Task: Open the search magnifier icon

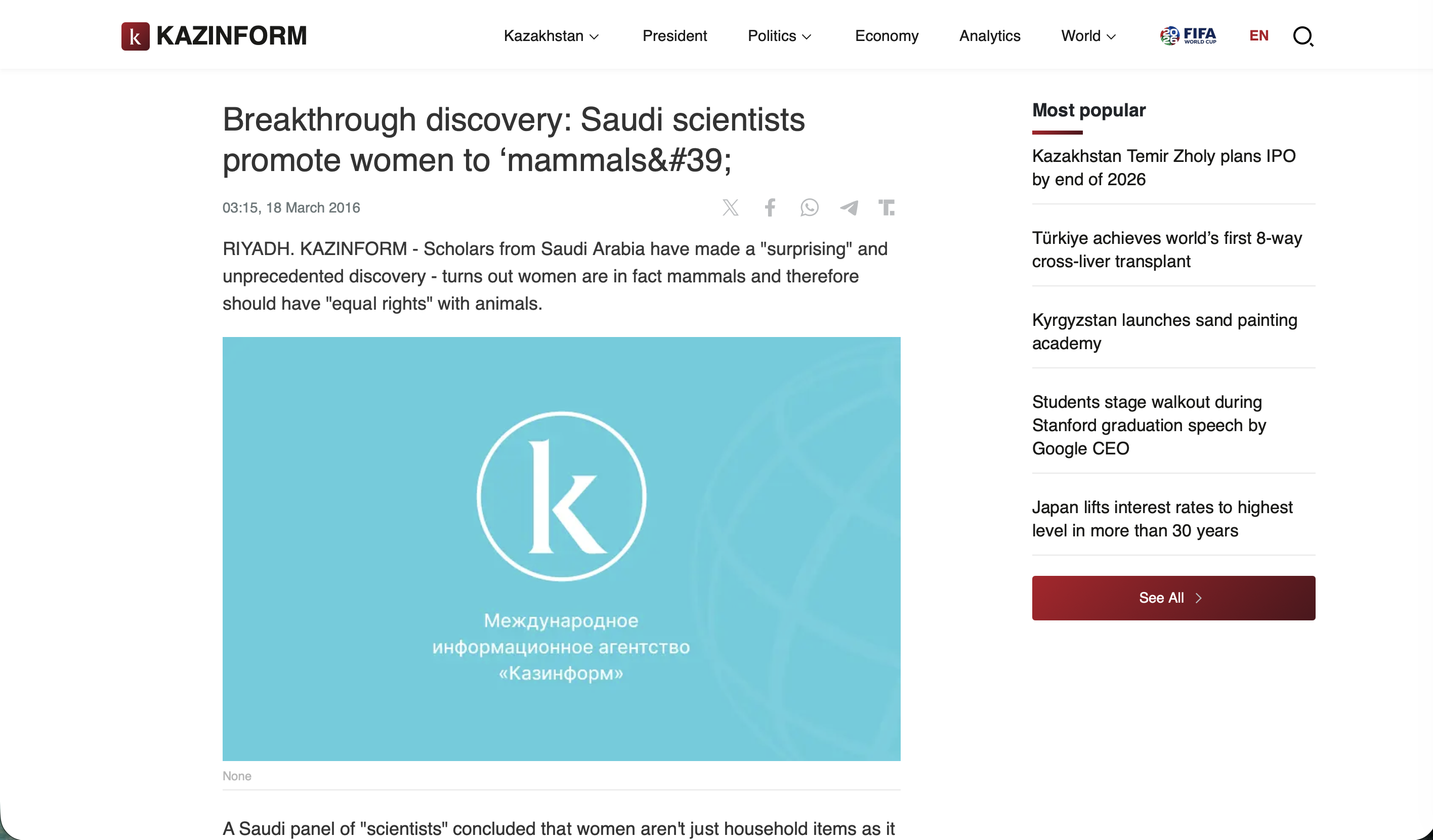Action: [1303, 36]
